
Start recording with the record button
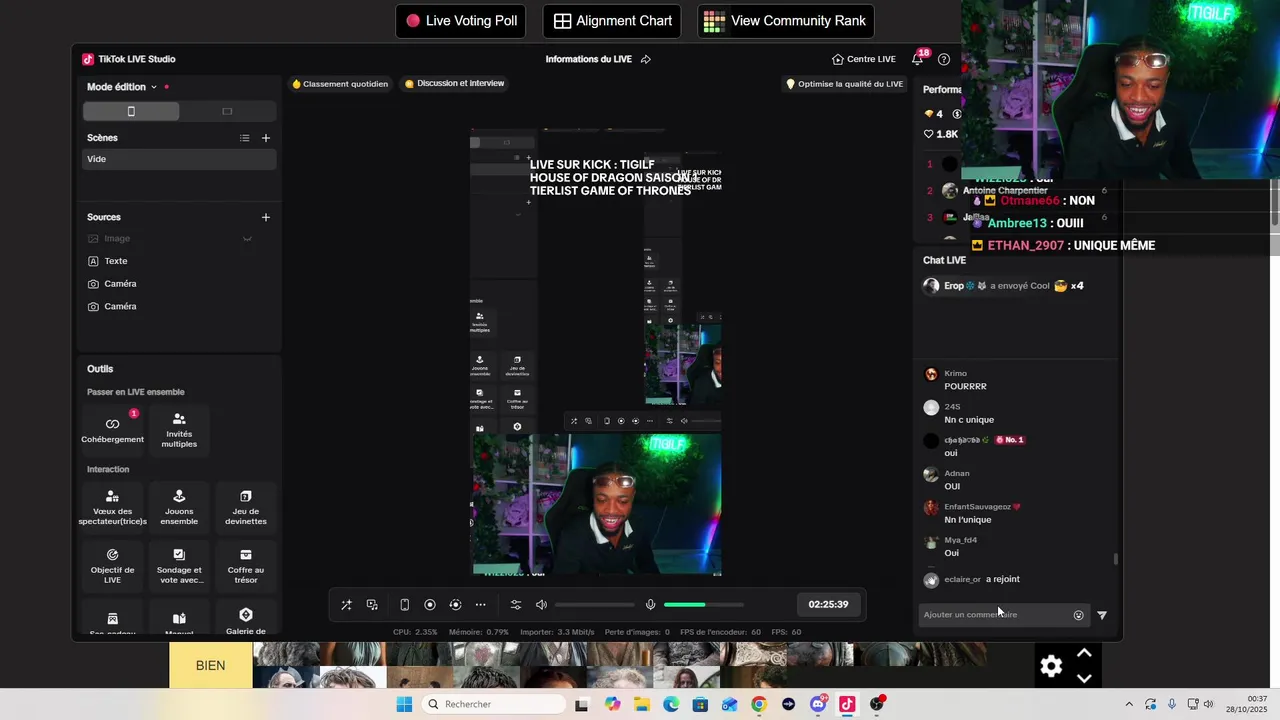click(430, 605)
